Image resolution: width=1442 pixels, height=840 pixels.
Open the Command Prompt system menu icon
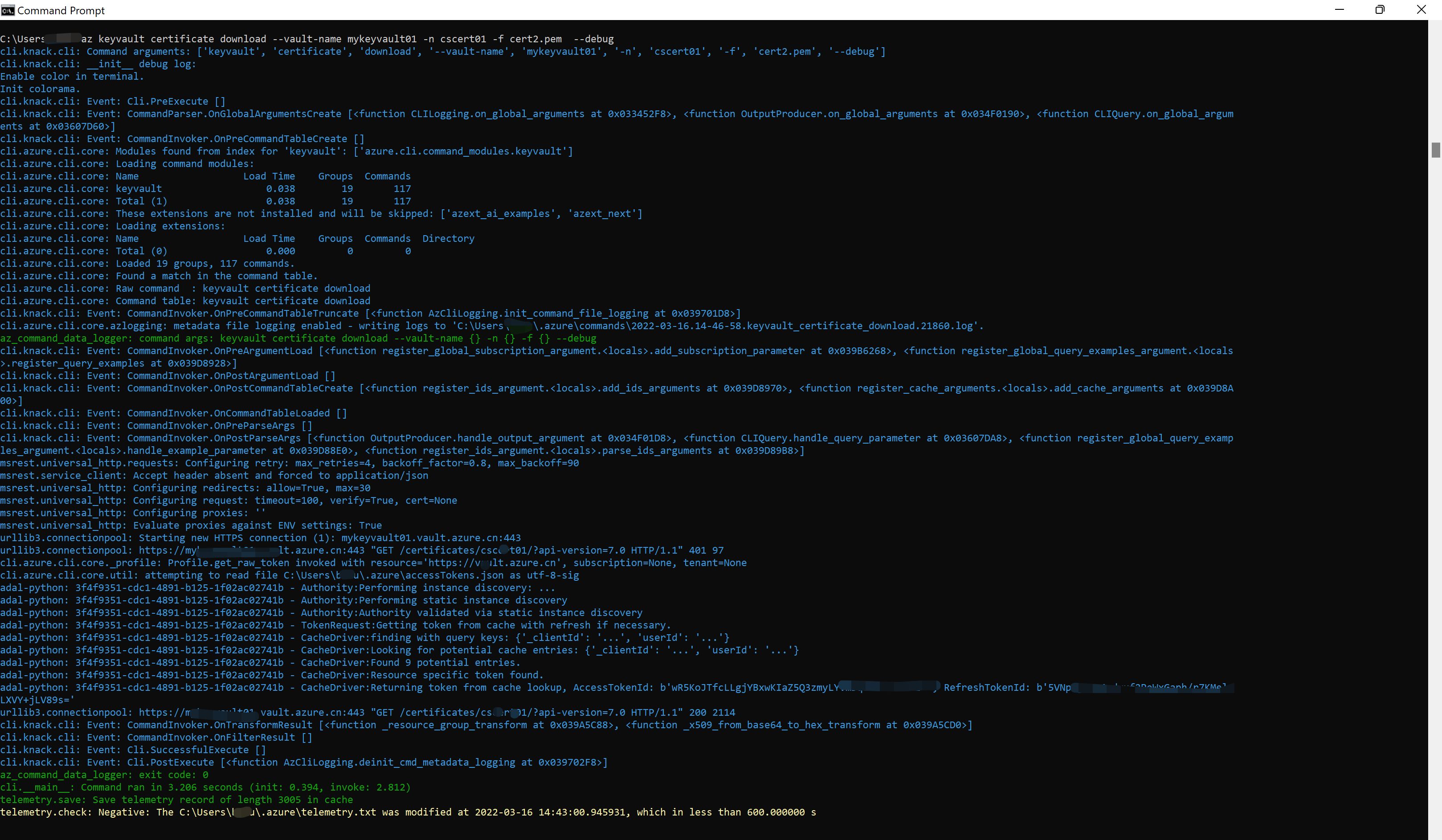tap(8, 10)
